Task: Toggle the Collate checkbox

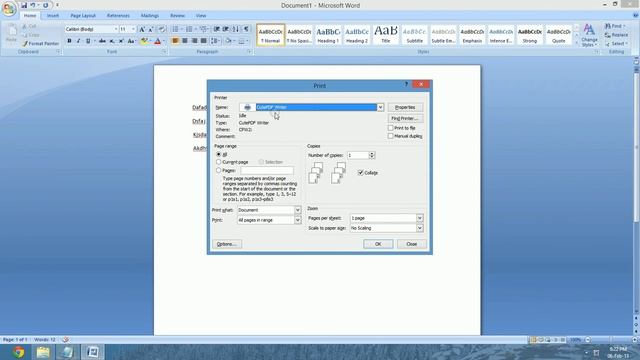Action: click(360, 173)
